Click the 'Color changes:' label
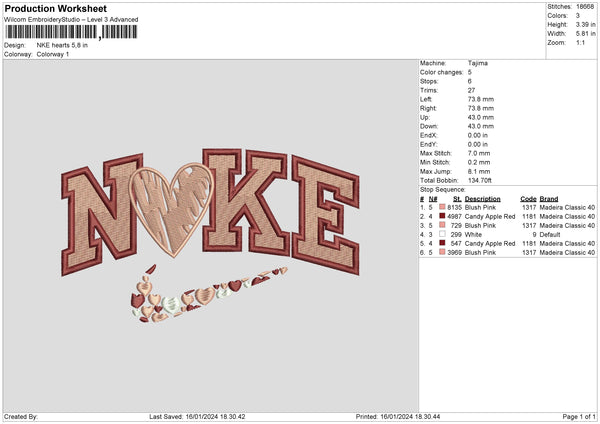The image size is (600, 424). coord(441,72)
